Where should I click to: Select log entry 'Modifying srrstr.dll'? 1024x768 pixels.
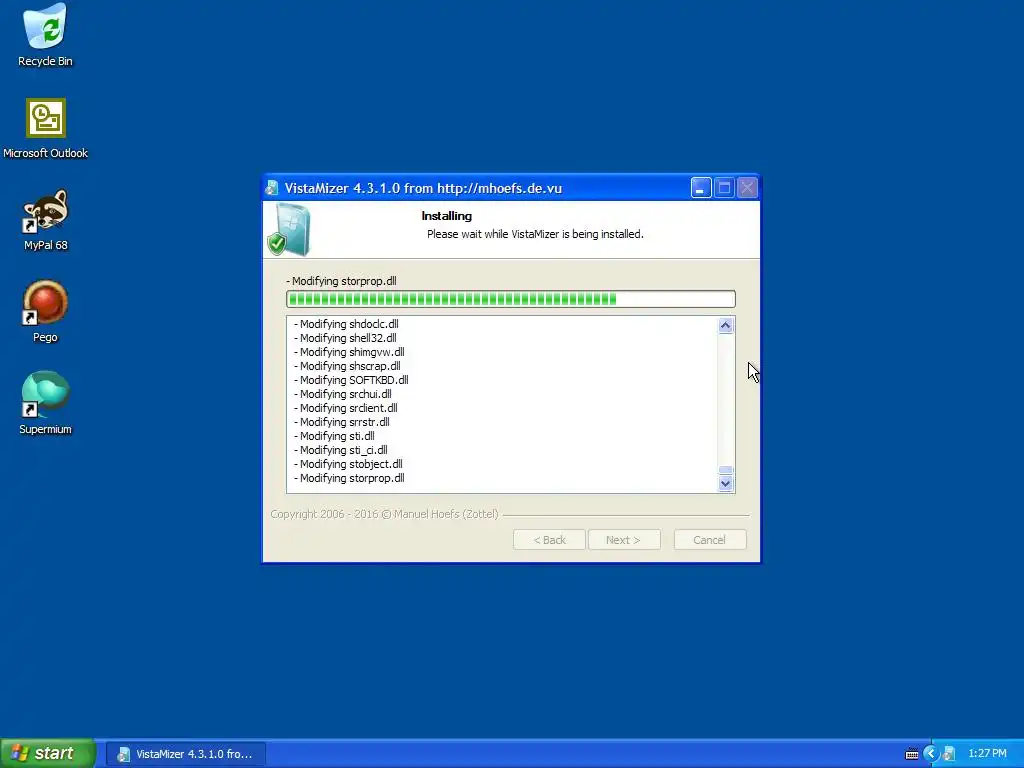(x=342, y=422)
